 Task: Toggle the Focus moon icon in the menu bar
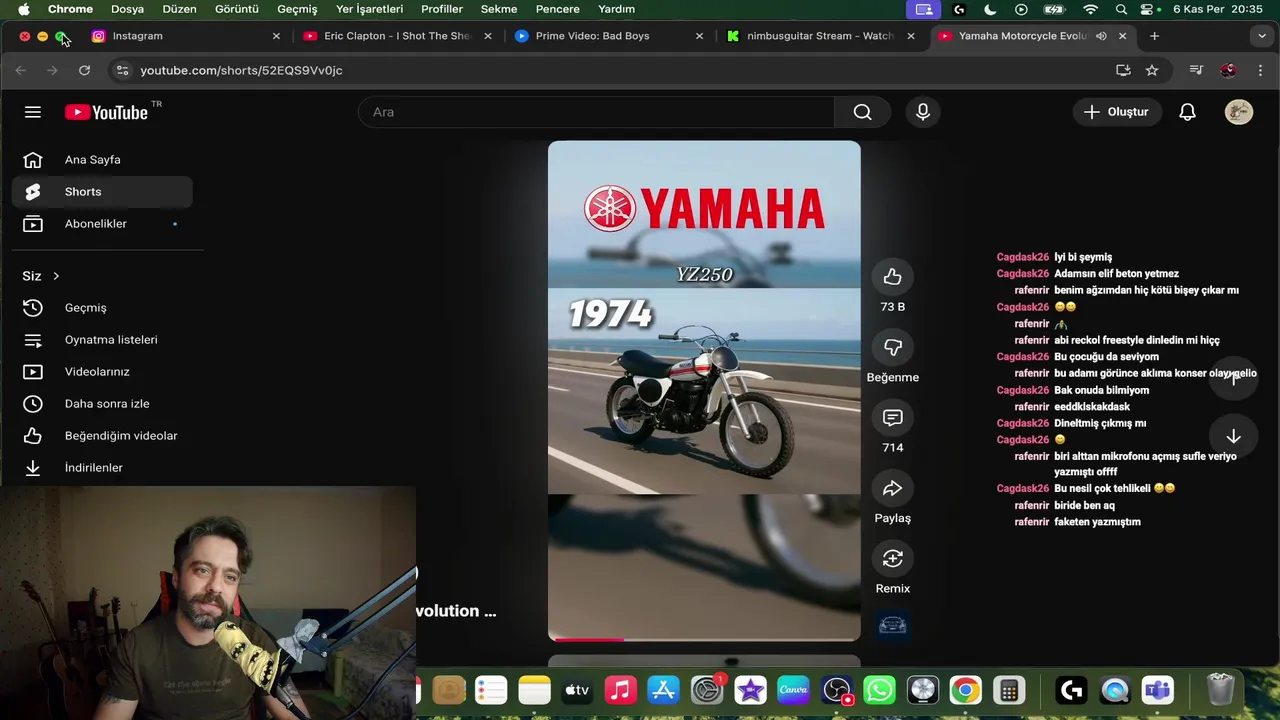coord(990,9)
